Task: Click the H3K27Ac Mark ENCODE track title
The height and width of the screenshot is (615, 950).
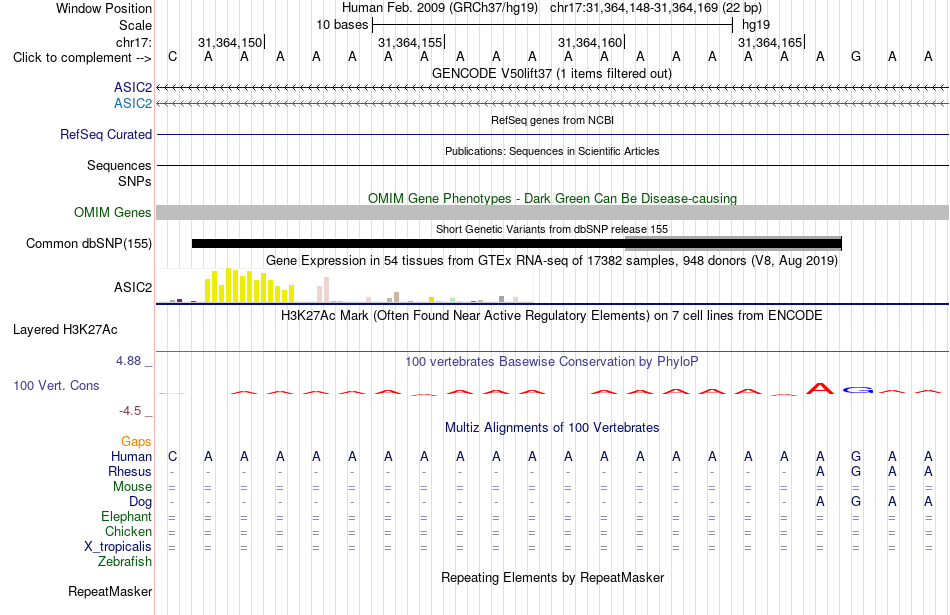Action: [551, 316]
